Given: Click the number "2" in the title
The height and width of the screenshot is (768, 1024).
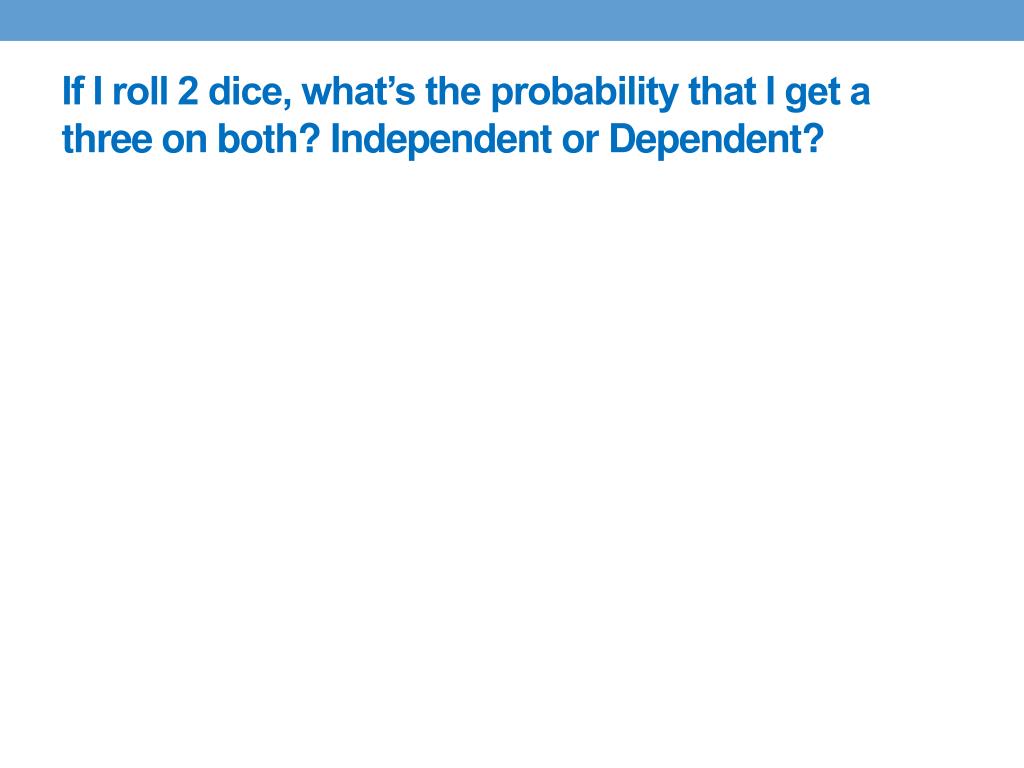Looking at the screenshot, I should (187, 91).
